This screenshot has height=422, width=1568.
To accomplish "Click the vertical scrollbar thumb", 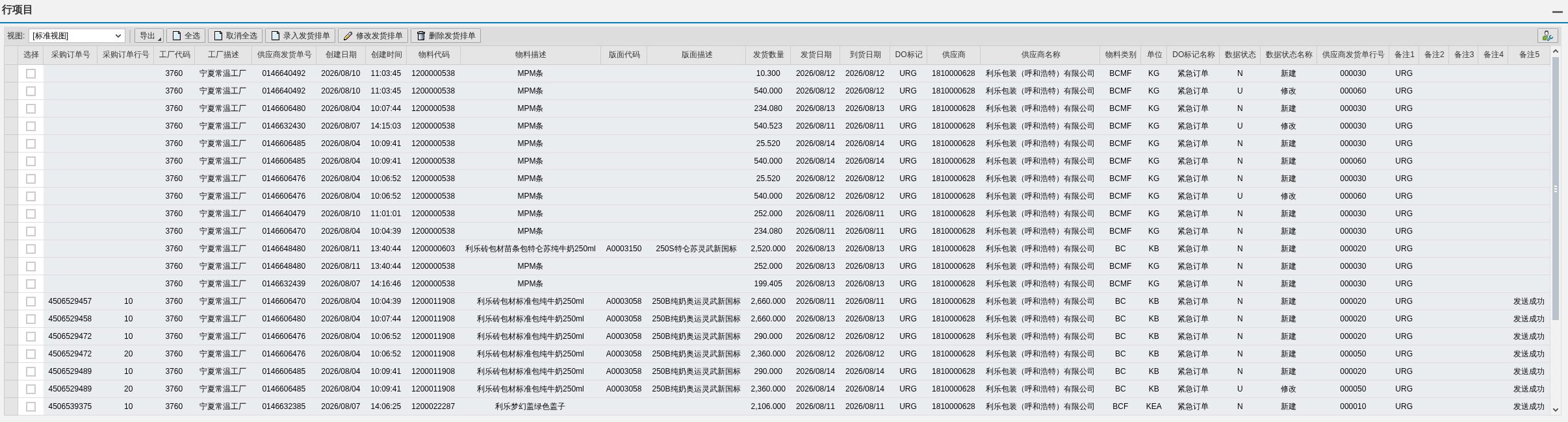I will click(x=1556, y=188).
